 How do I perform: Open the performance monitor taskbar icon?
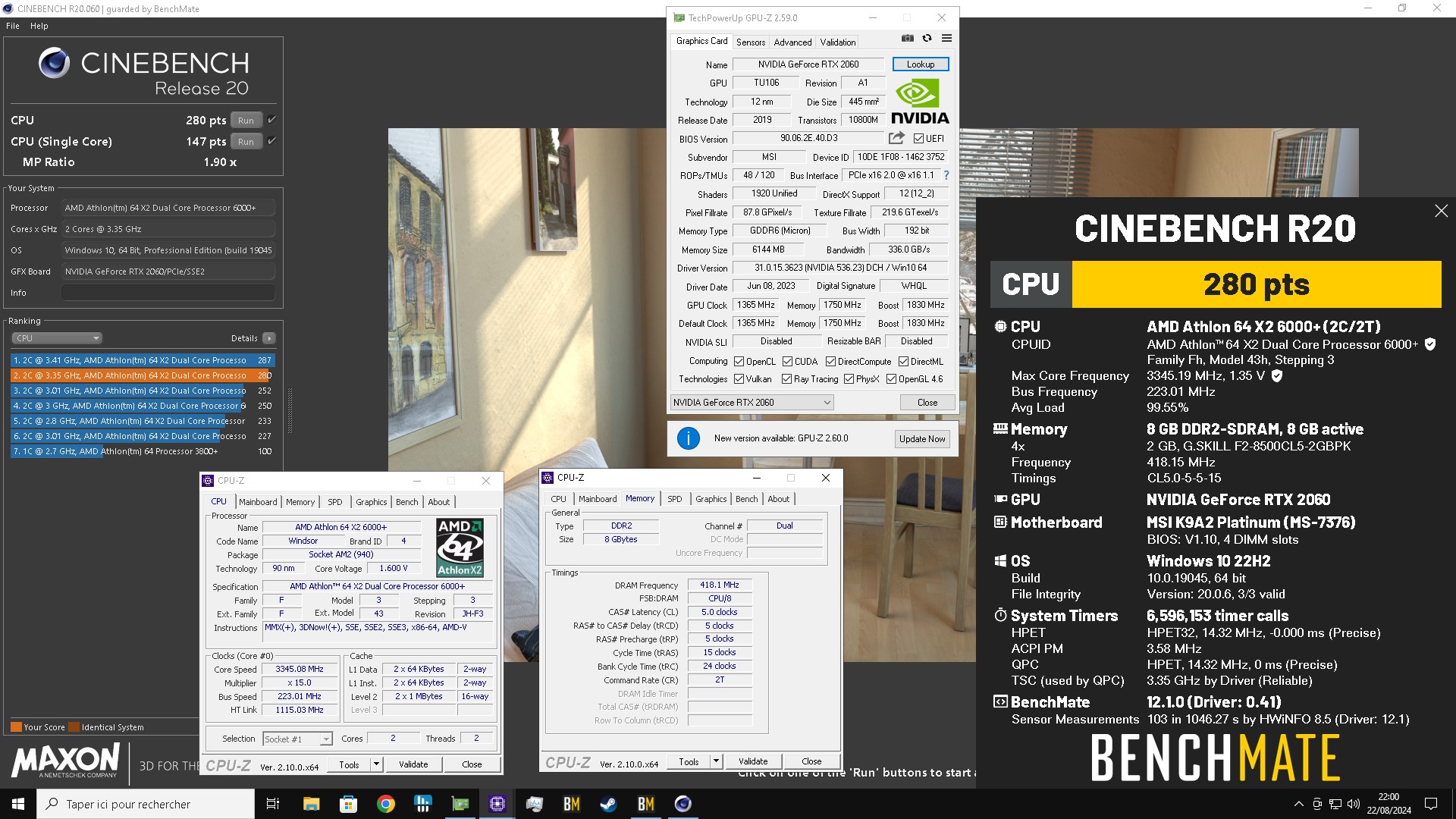[534, 804]
